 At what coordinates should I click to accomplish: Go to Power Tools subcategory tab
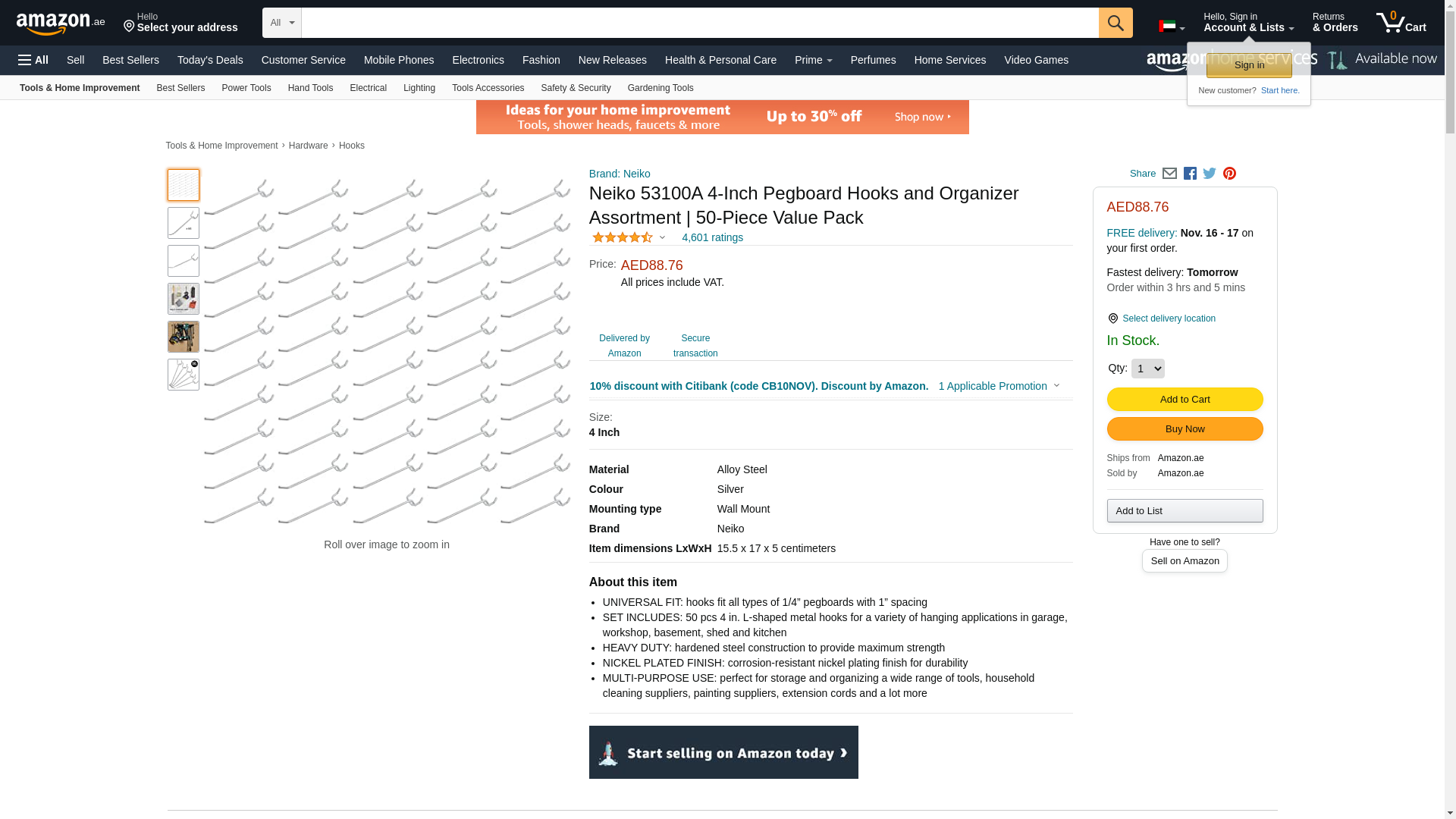[x=246, y=88]
